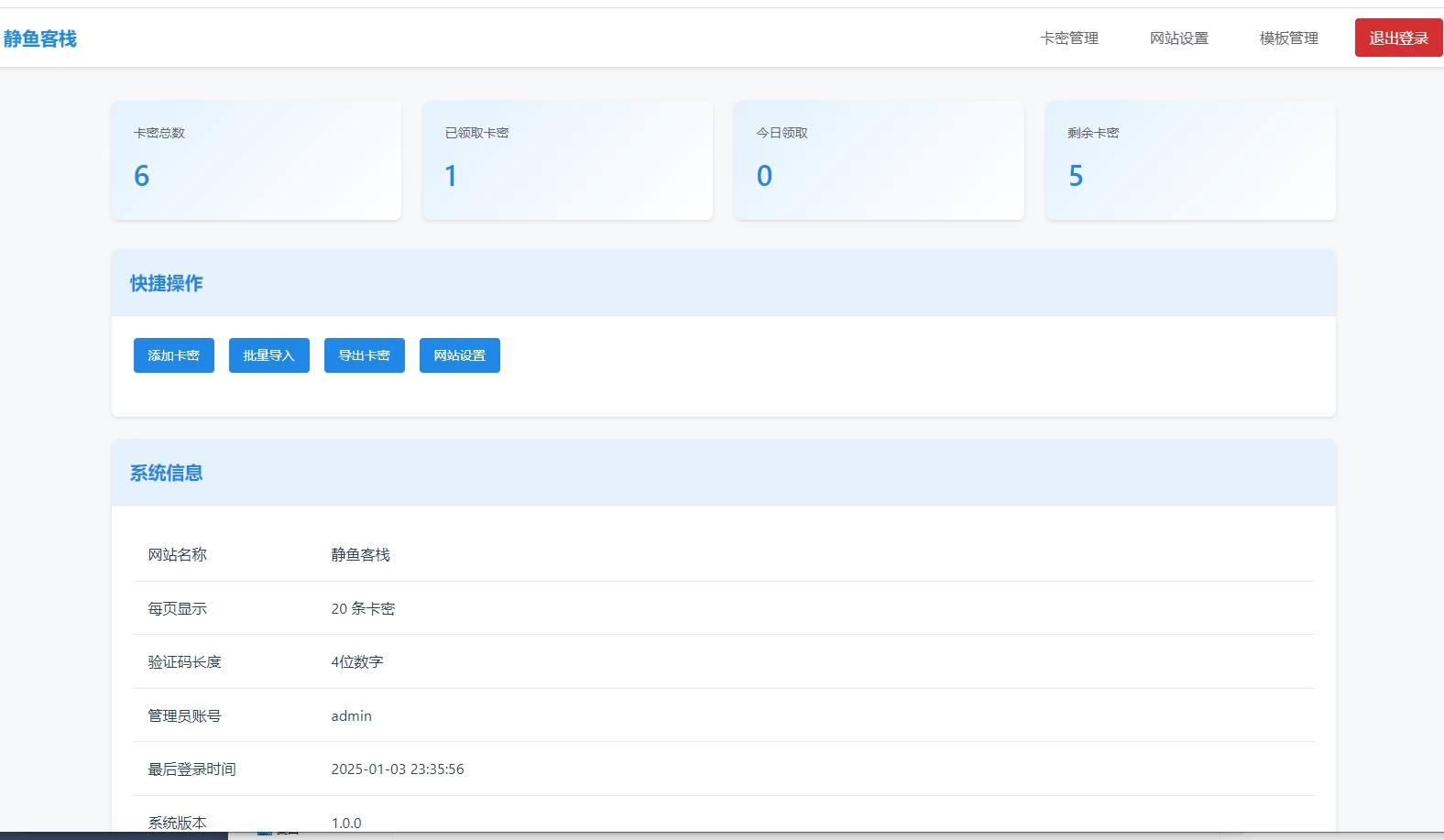This screenshot has height=840, width=1444.
Task: Select the 已领取卡密 statistics card
Action: [567, 160]
